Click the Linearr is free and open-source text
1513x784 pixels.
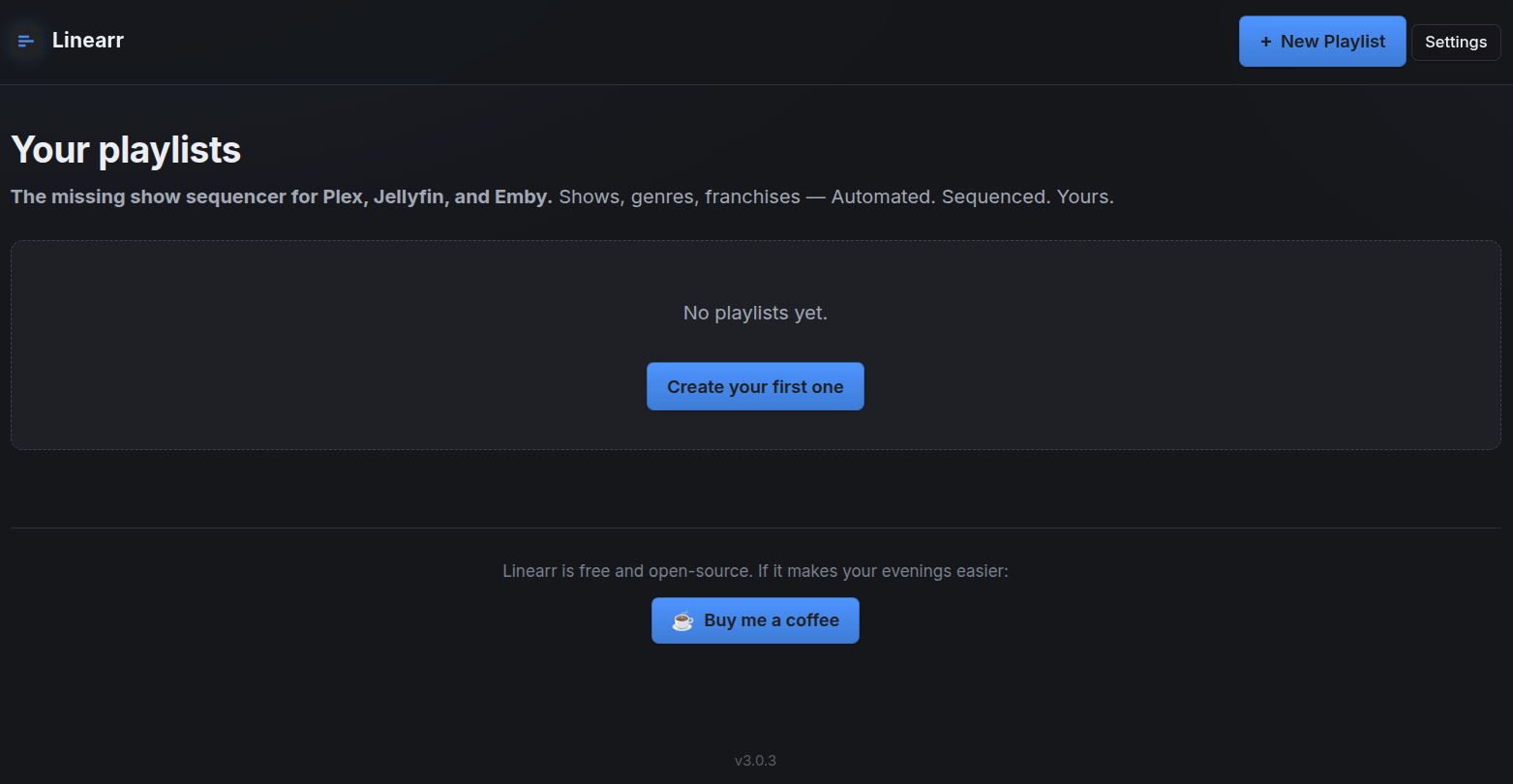coord(755,571)
